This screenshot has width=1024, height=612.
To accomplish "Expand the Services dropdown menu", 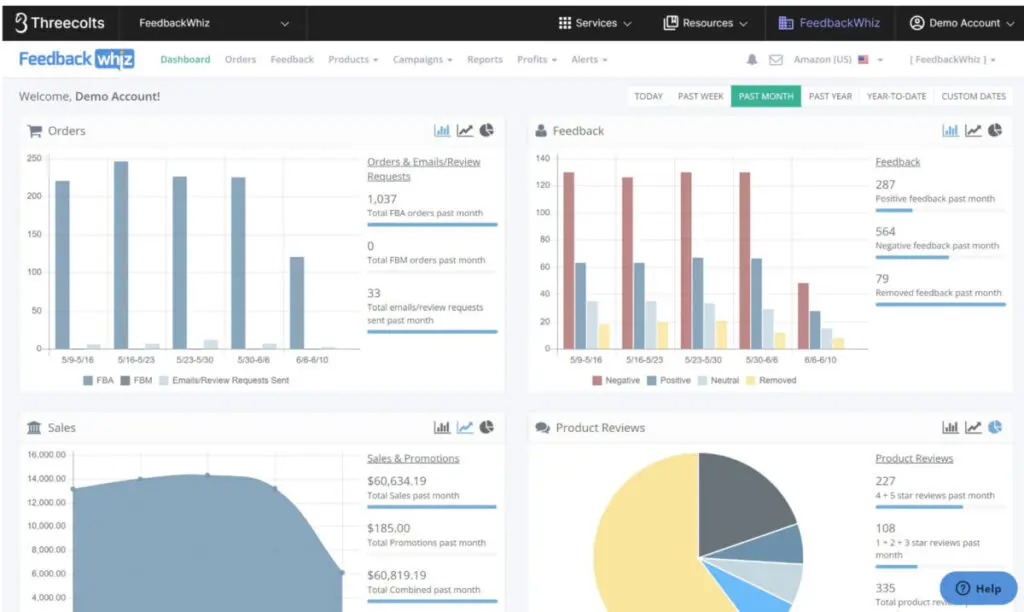I will 595,23.
